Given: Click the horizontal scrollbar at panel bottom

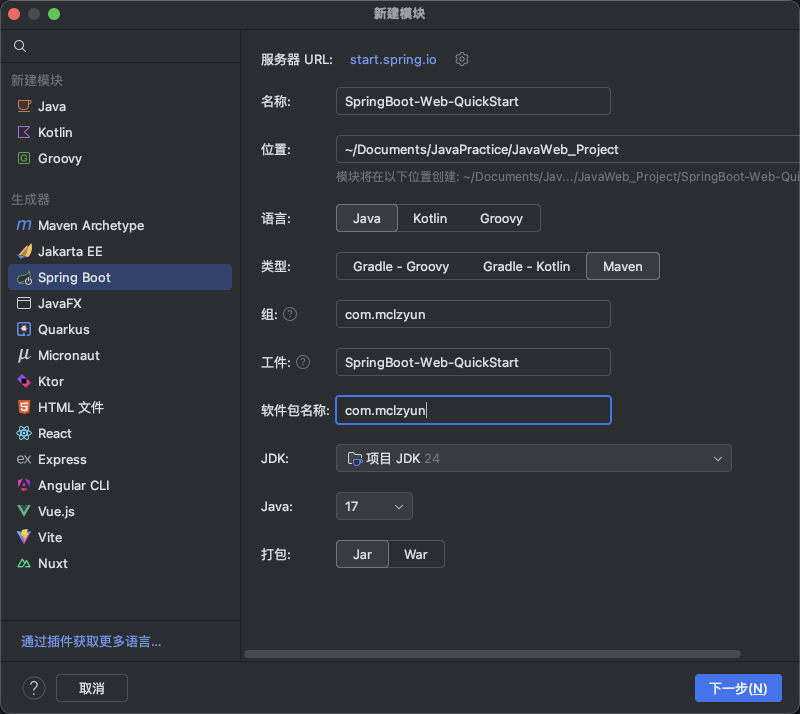Looking at the screenshot, I should tap(492, 654).
